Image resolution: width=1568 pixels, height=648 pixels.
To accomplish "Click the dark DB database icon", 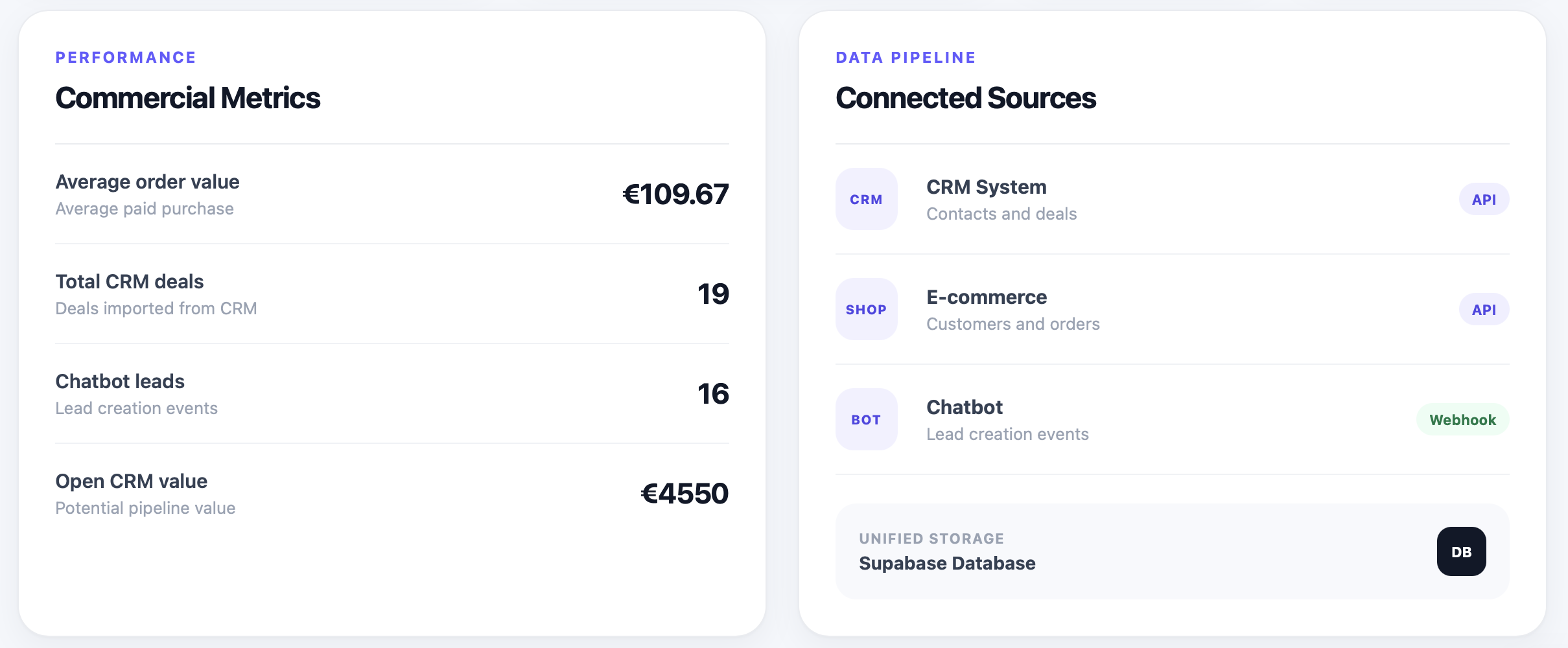I will click(x=1461, y=551).
